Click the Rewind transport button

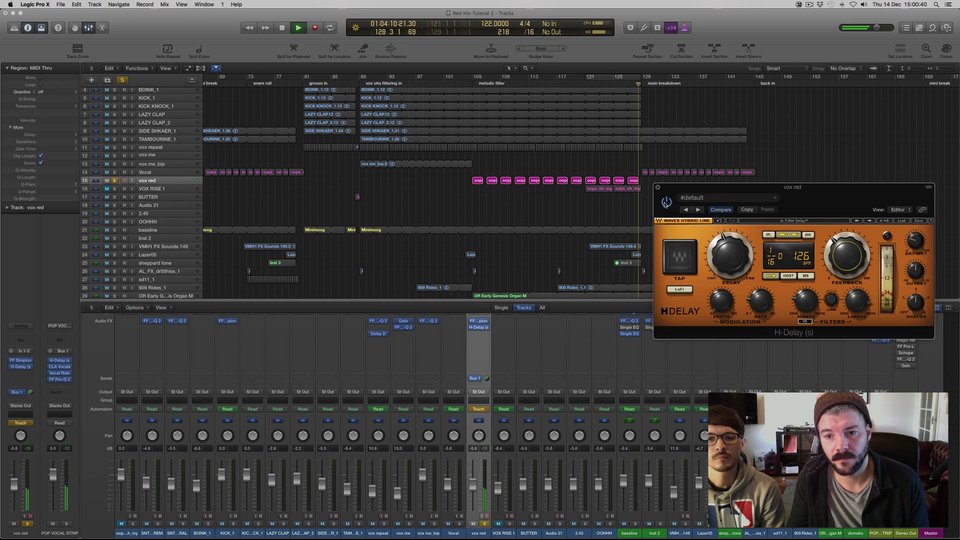pyautogui.click(x=249, y=28)
